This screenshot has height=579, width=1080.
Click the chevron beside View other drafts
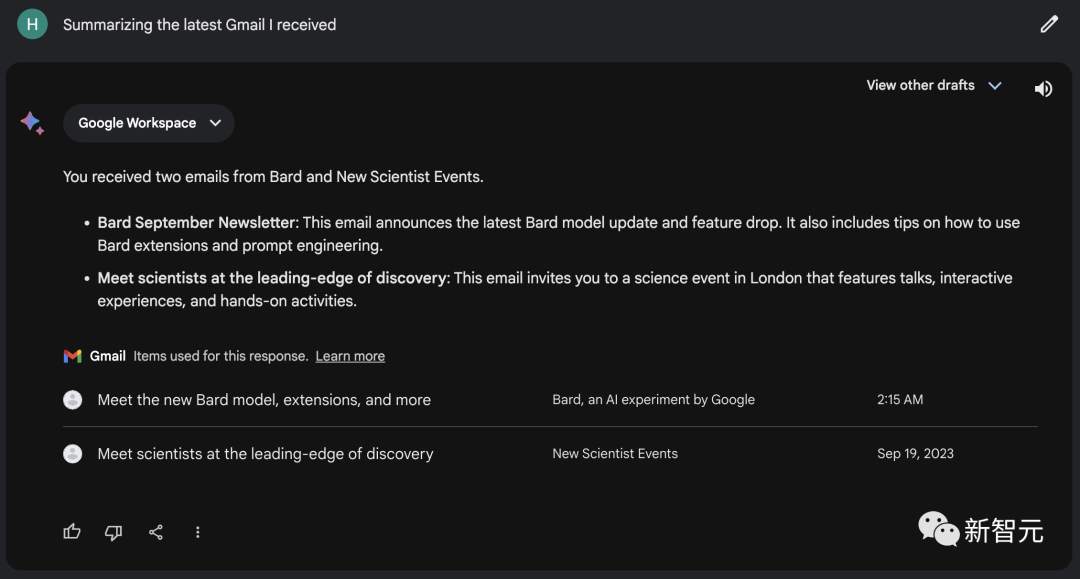(x=995, y=85)
